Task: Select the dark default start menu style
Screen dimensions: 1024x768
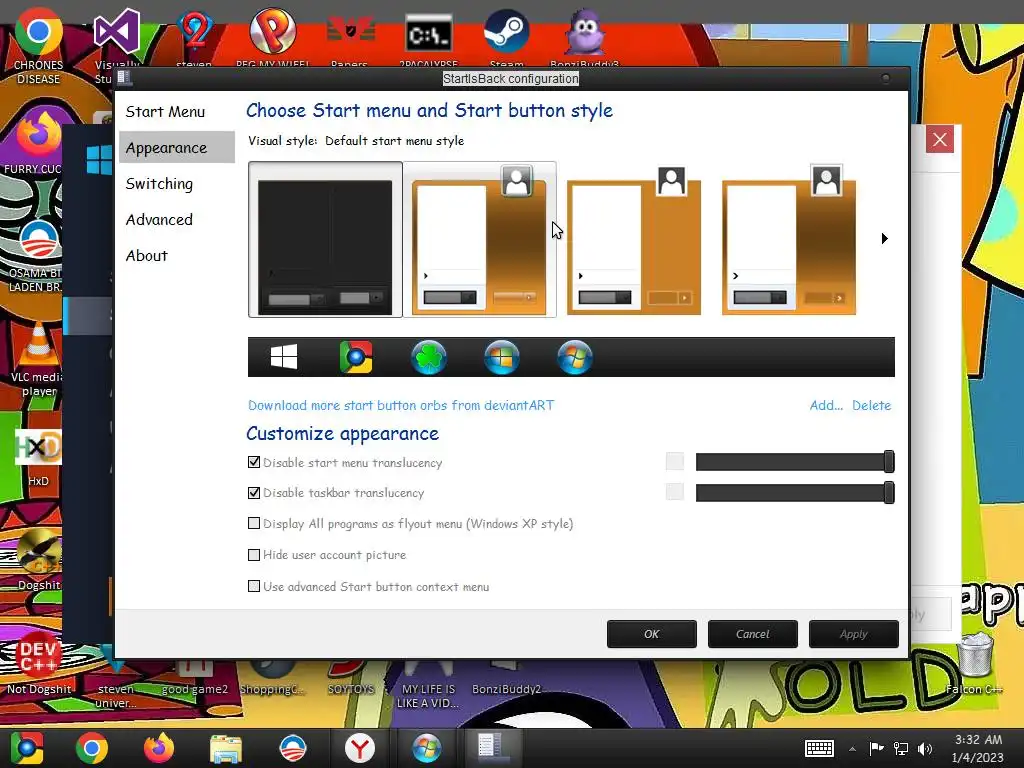Action: pos(325,240)
